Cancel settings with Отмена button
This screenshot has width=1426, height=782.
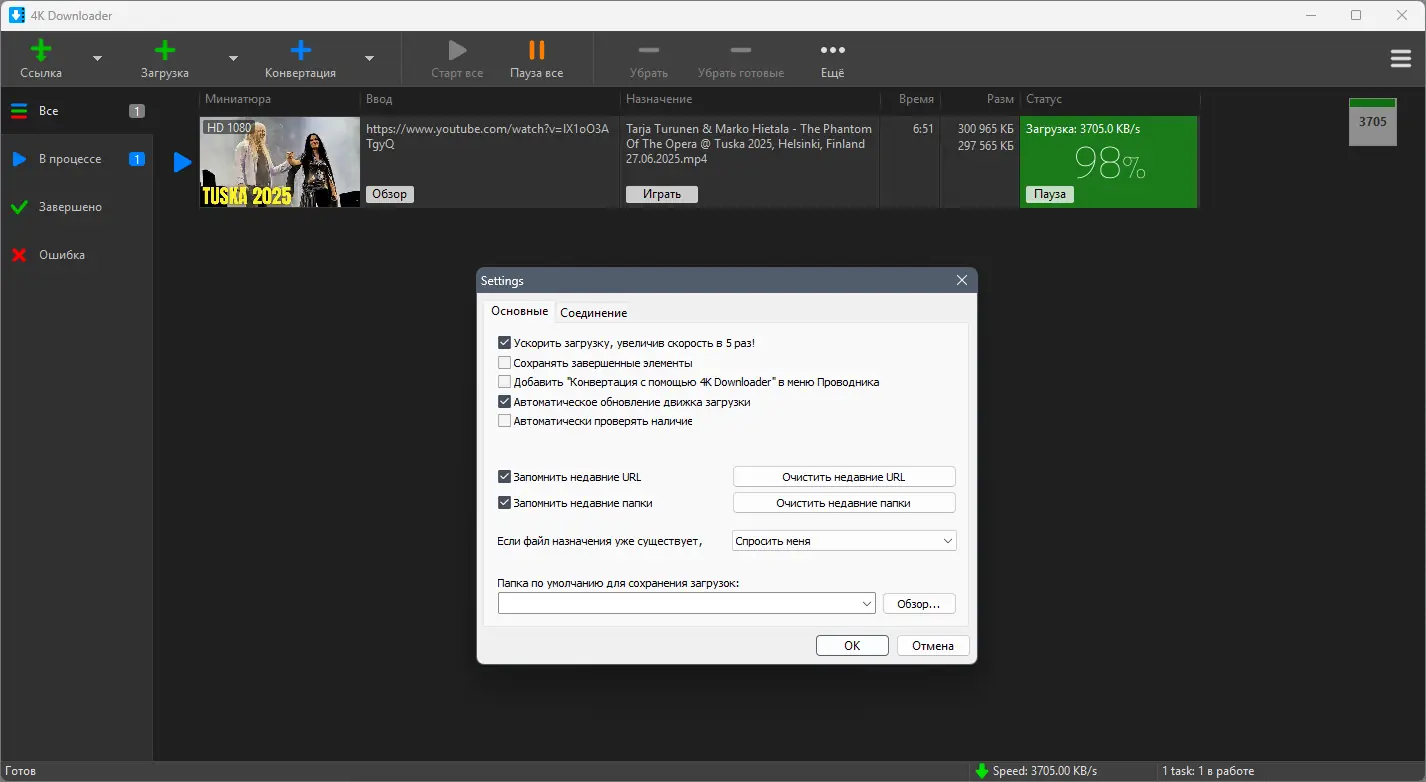click(933, 646)
